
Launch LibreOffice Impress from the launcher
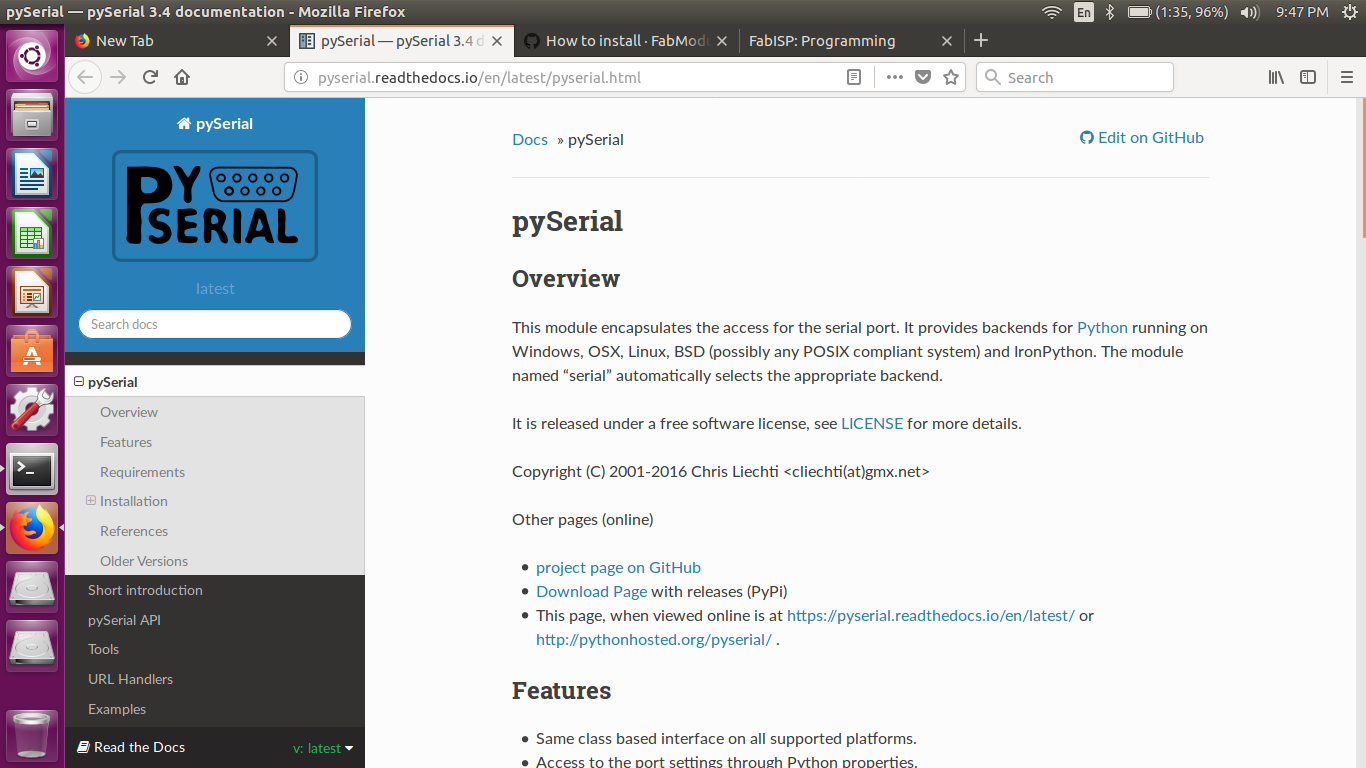[x=32, y=293]
